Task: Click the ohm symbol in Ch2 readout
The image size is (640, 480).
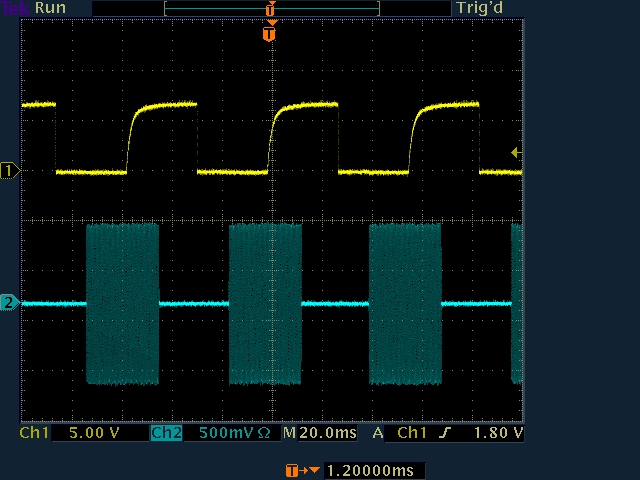Action: [x=264, y=433]
